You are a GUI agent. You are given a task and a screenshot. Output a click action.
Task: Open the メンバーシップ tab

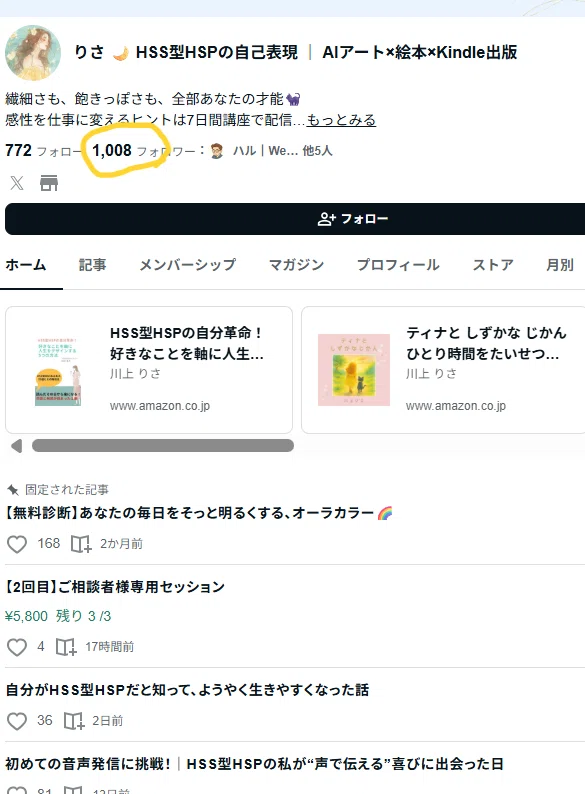coord(187,265)
